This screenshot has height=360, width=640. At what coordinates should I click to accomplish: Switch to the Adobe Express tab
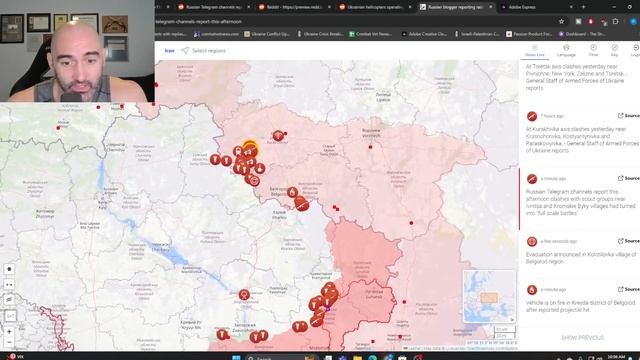pos(536,7)
